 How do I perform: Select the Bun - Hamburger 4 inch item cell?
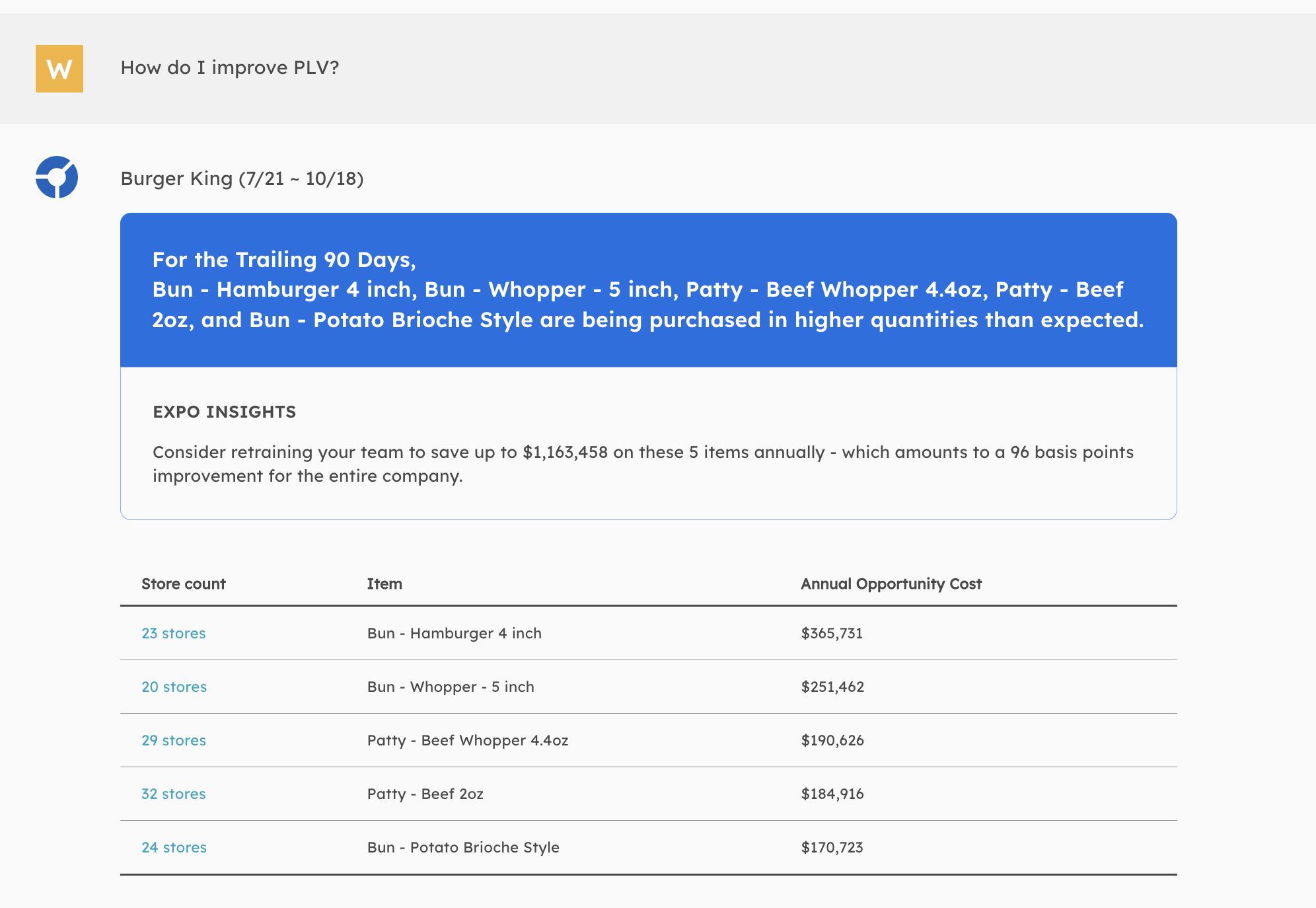[x=455, y=633]
